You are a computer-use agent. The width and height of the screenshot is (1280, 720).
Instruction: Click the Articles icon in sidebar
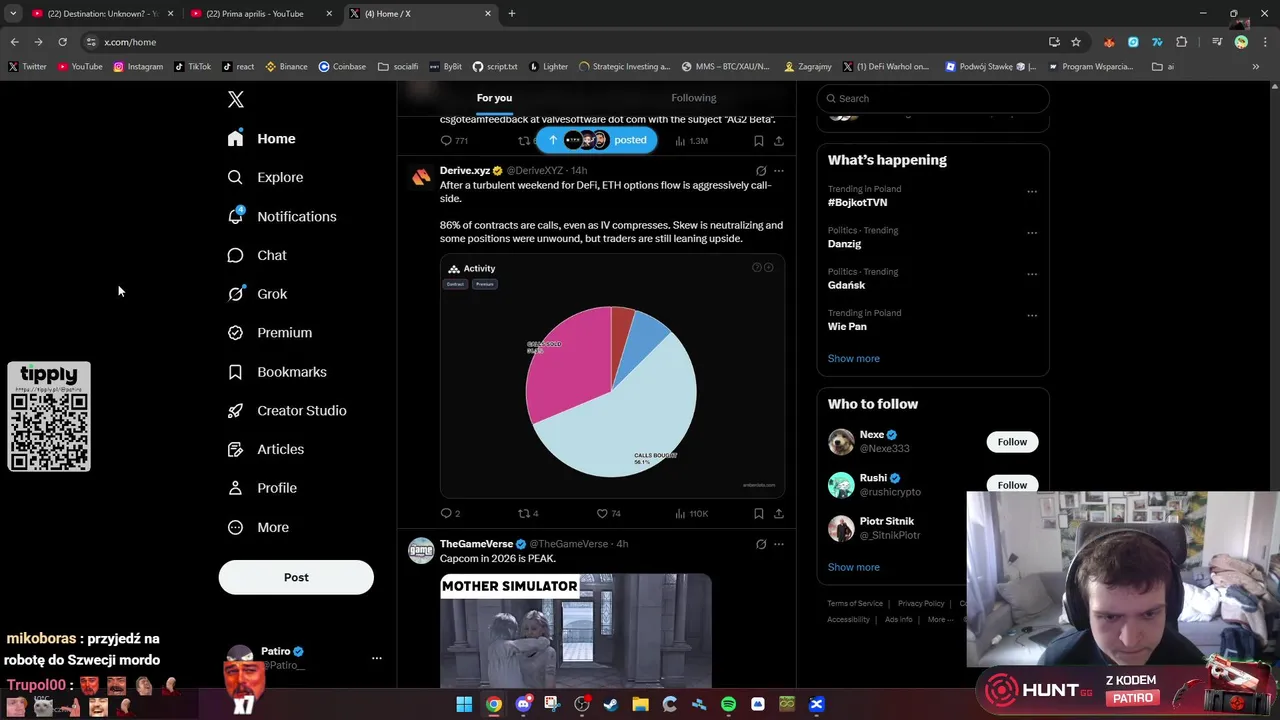[x=235, y=450]
